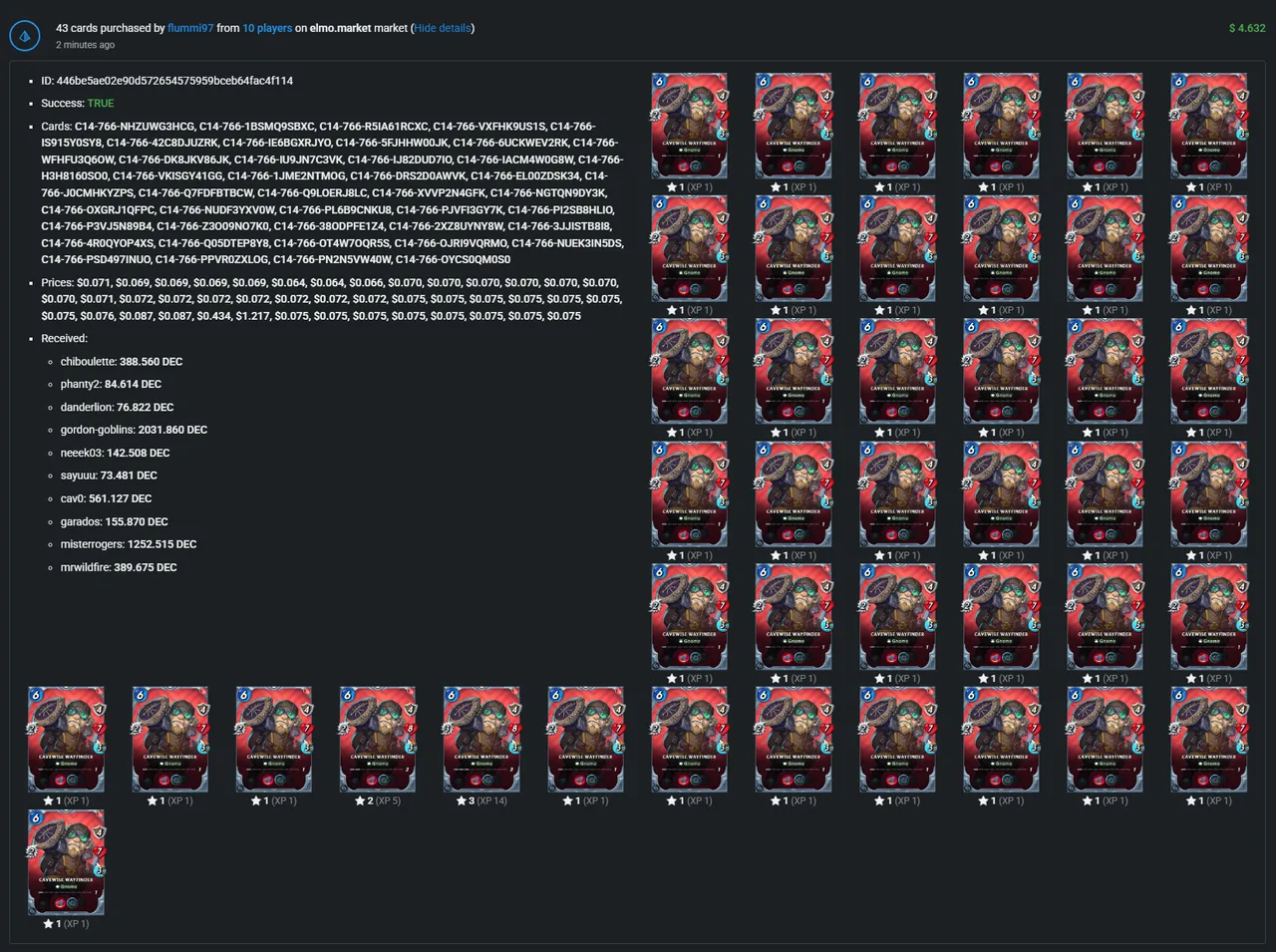Image resolution: width=1276 pixels, height=952 pixels.
Task: Select card ID C14-766-1BSMQ9SBXC
Action: coord(257,127)
